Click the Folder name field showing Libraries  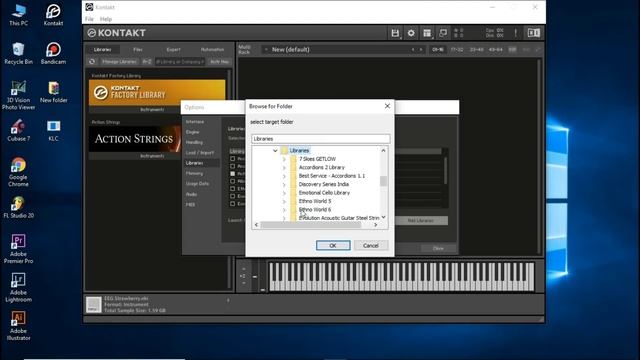320,139
